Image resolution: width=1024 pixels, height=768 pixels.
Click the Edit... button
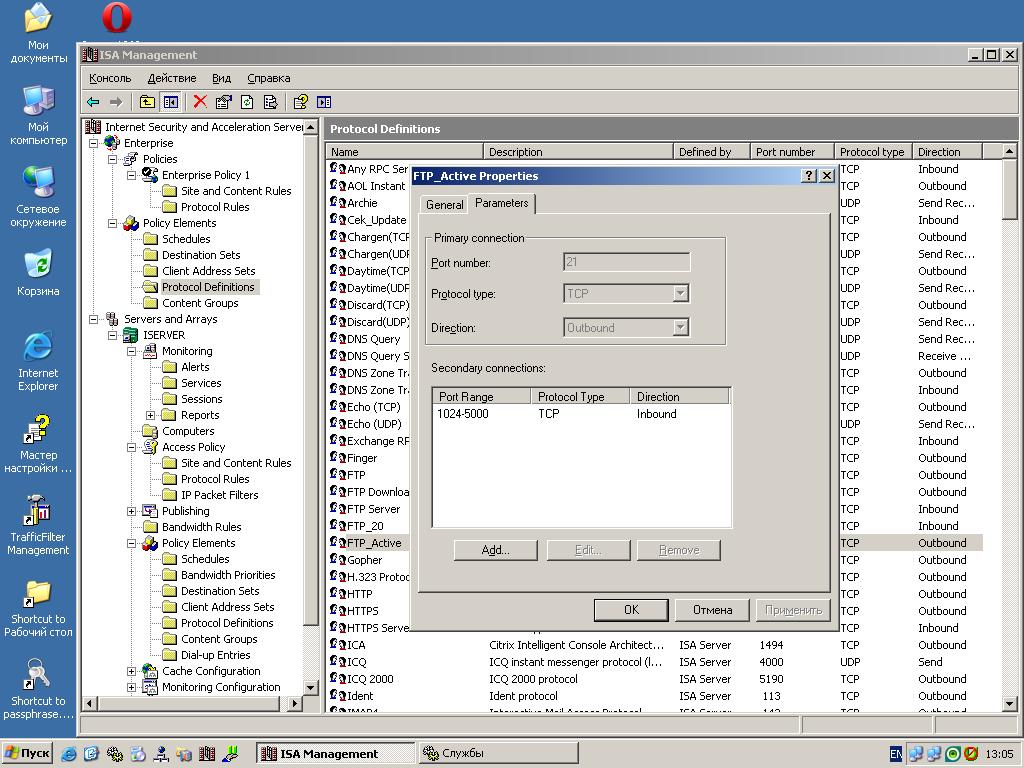pyautogui.click(x=588, y=550)
